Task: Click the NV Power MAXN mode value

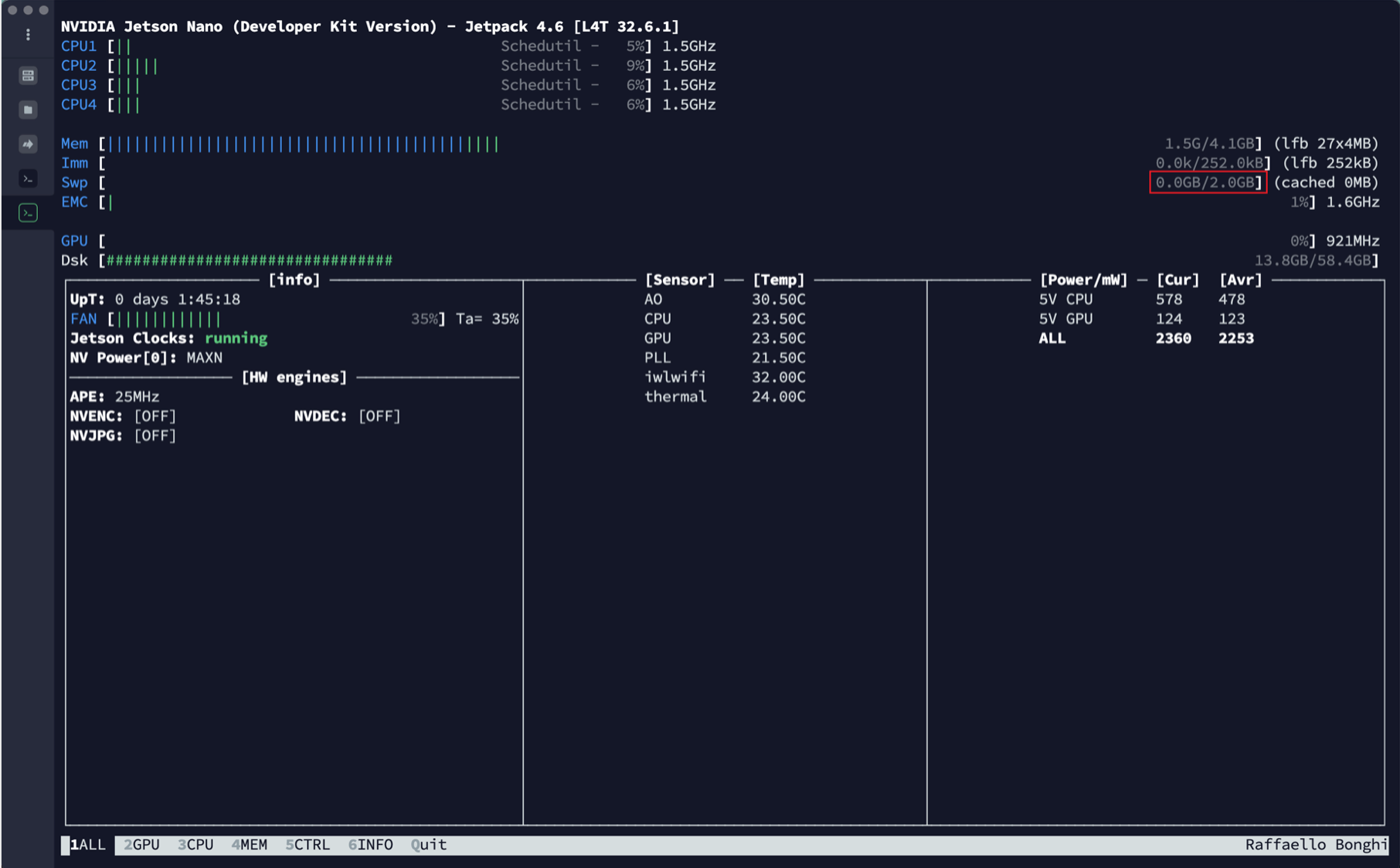Action: click(x=204, y=358)
